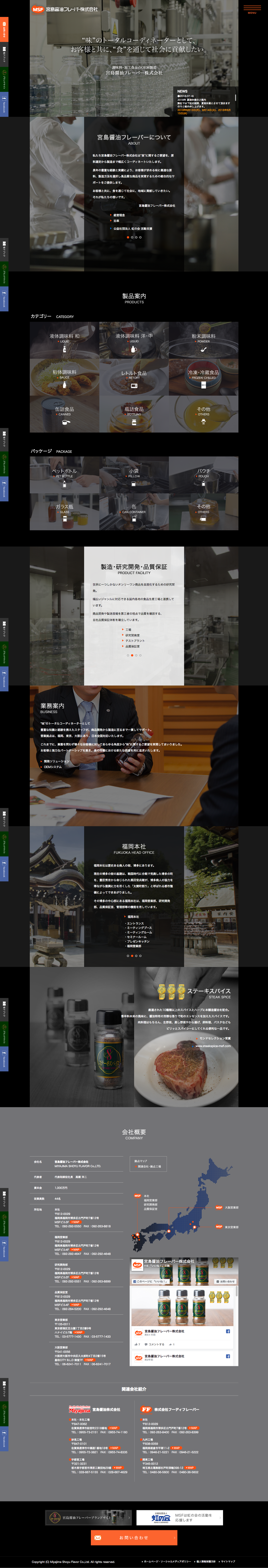Click the flask icon on 液体調味料 洋・中 tile
The width and height of the screenshot is (268, 1568).
point(134,349)
